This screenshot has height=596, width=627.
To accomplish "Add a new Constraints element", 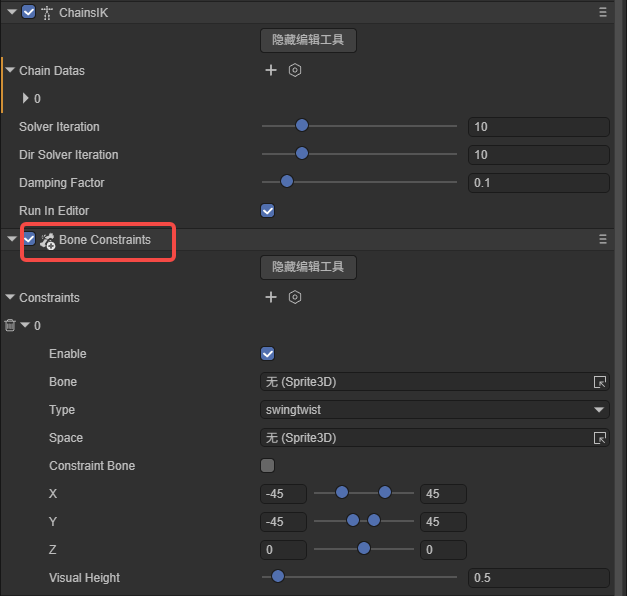I will (270, 298).
